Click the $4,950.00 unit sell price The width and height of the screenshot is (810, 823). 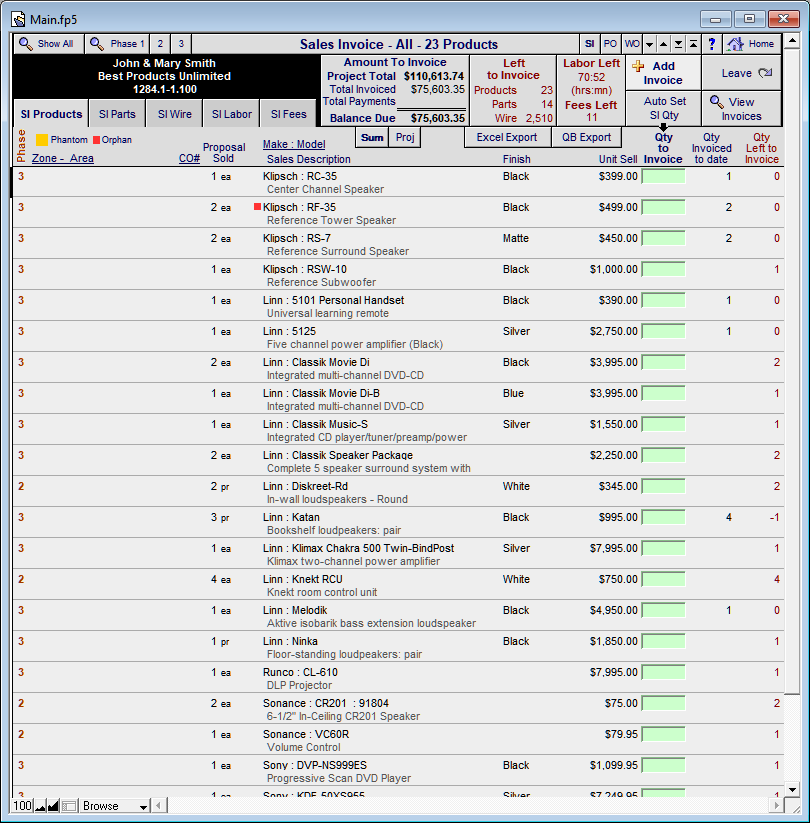(x=614, y=610)
